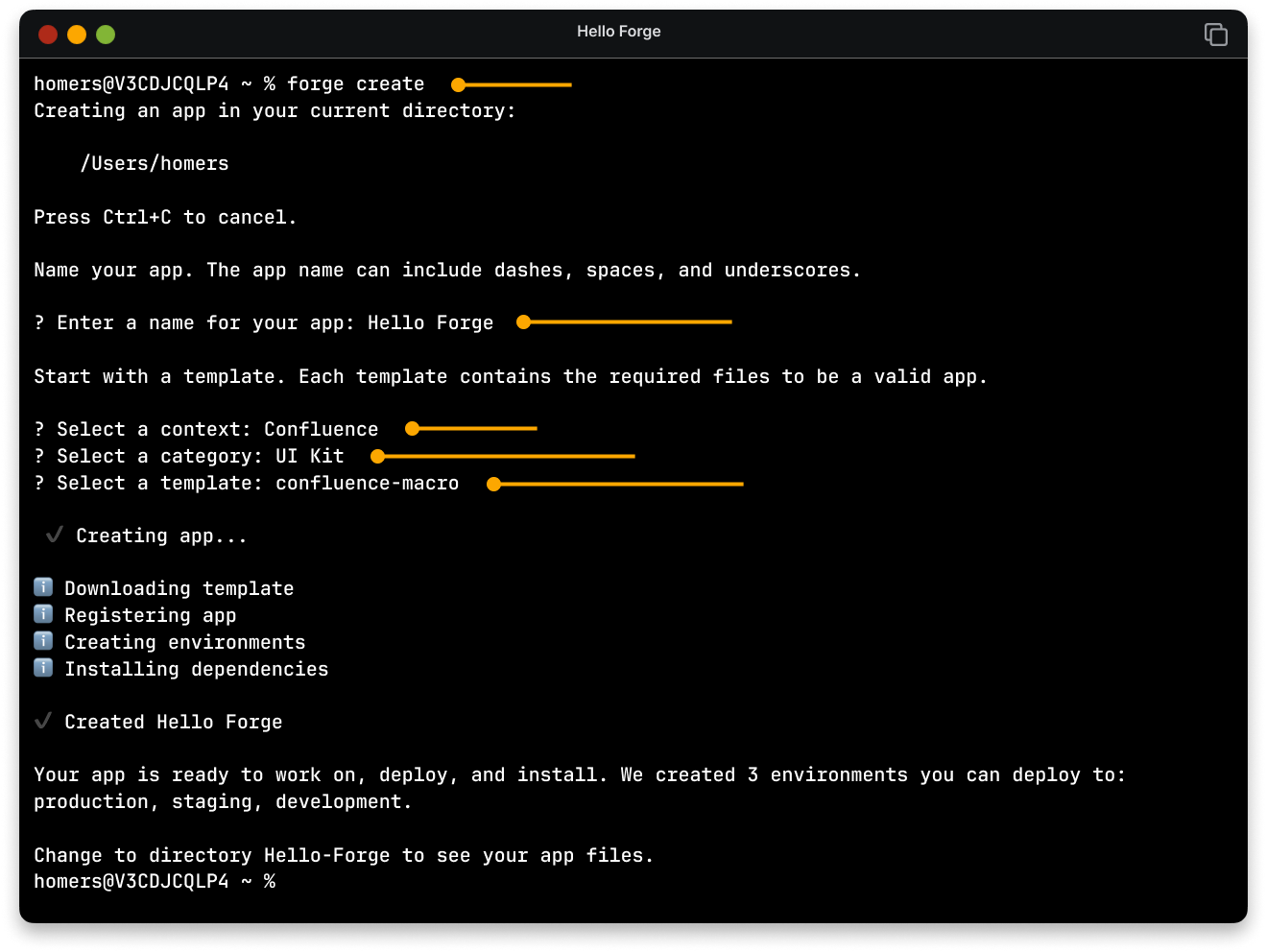
Task: Click the '/Users/homers' directory path
Action: [x=155, y=164]
